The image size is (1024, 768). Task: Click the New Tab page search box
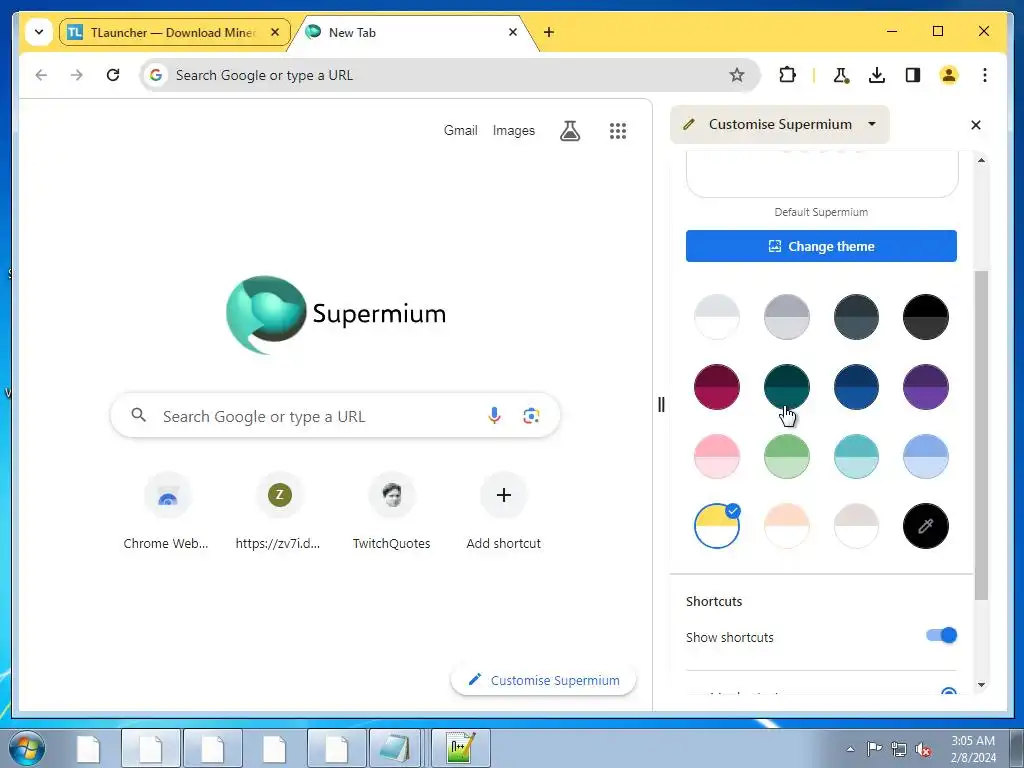point(335,415)
